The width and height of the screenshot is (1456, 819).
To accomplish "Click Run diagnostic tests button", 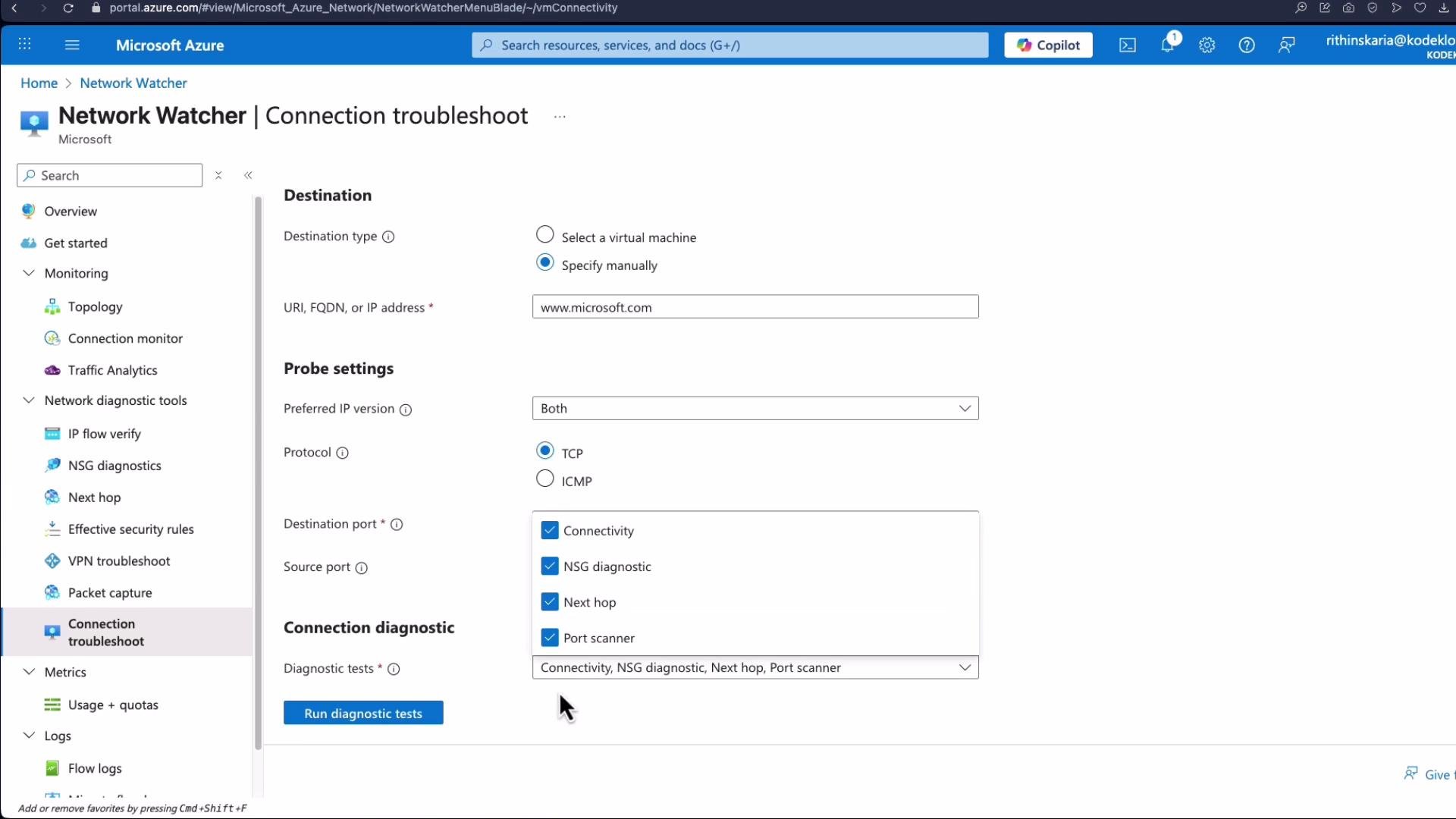I will point(363,713).
